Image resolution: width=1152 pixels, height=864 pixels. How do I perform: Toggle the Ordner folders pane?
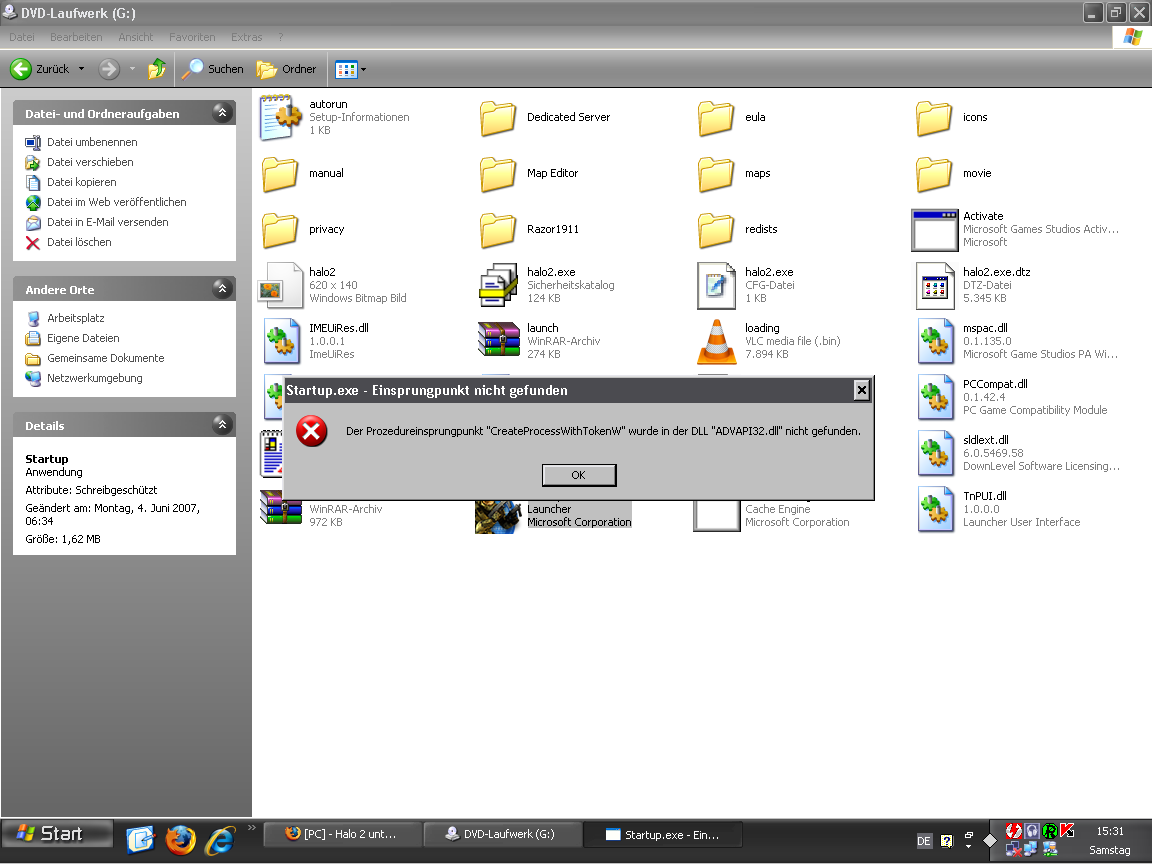[287, 69]
